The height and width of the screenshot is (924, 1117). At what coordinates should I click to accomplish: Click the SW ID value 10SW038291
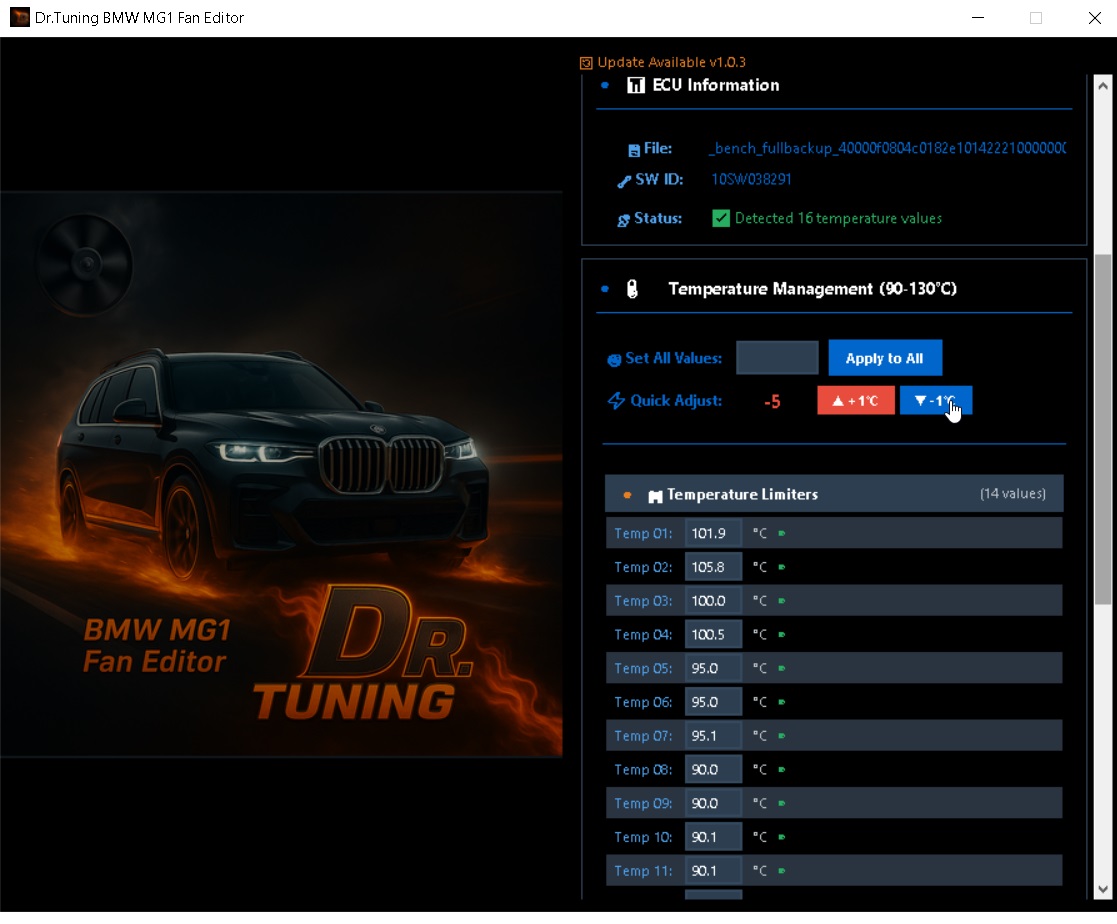(751, 179)
